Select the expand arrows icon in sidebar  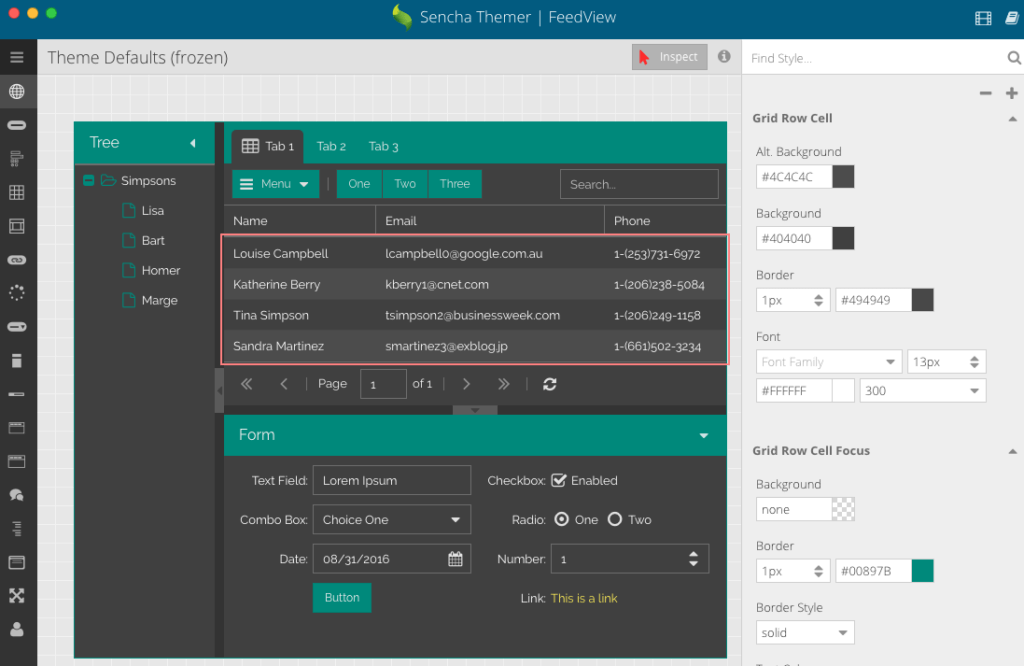pyautogui.click(x=17, y=595)
